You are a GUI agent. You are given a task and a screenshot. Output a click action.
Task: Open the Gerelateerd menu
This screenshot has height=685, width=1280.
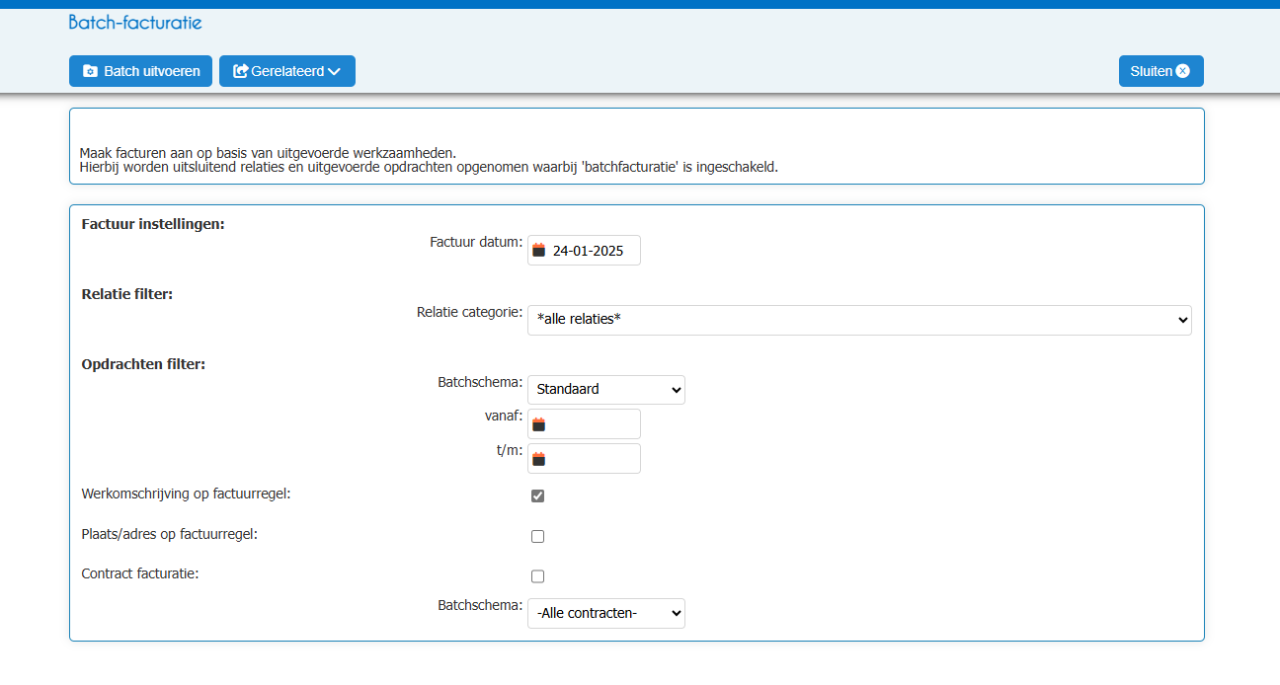click(x=287, y=71)
